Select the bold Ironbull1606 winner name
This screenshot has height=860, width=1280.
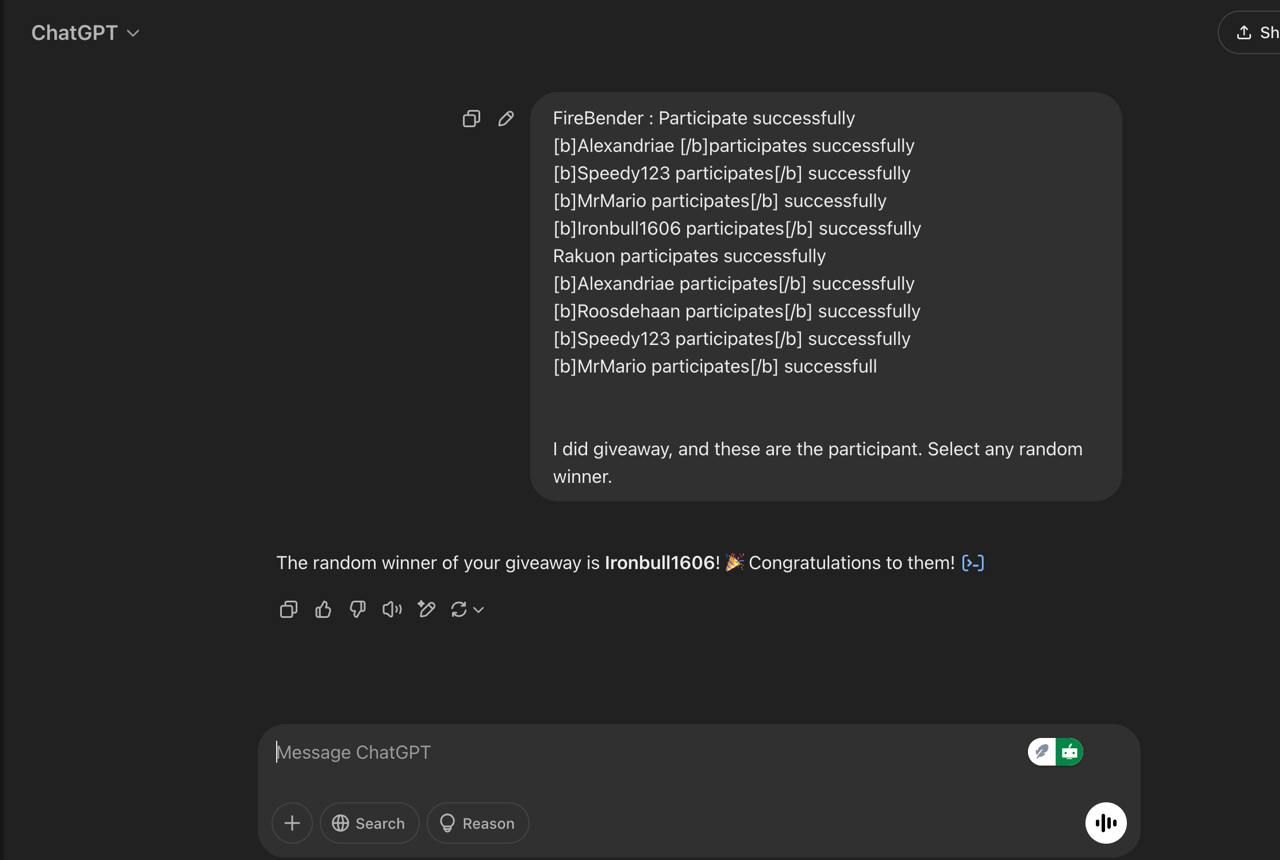(x=660, y=563)
